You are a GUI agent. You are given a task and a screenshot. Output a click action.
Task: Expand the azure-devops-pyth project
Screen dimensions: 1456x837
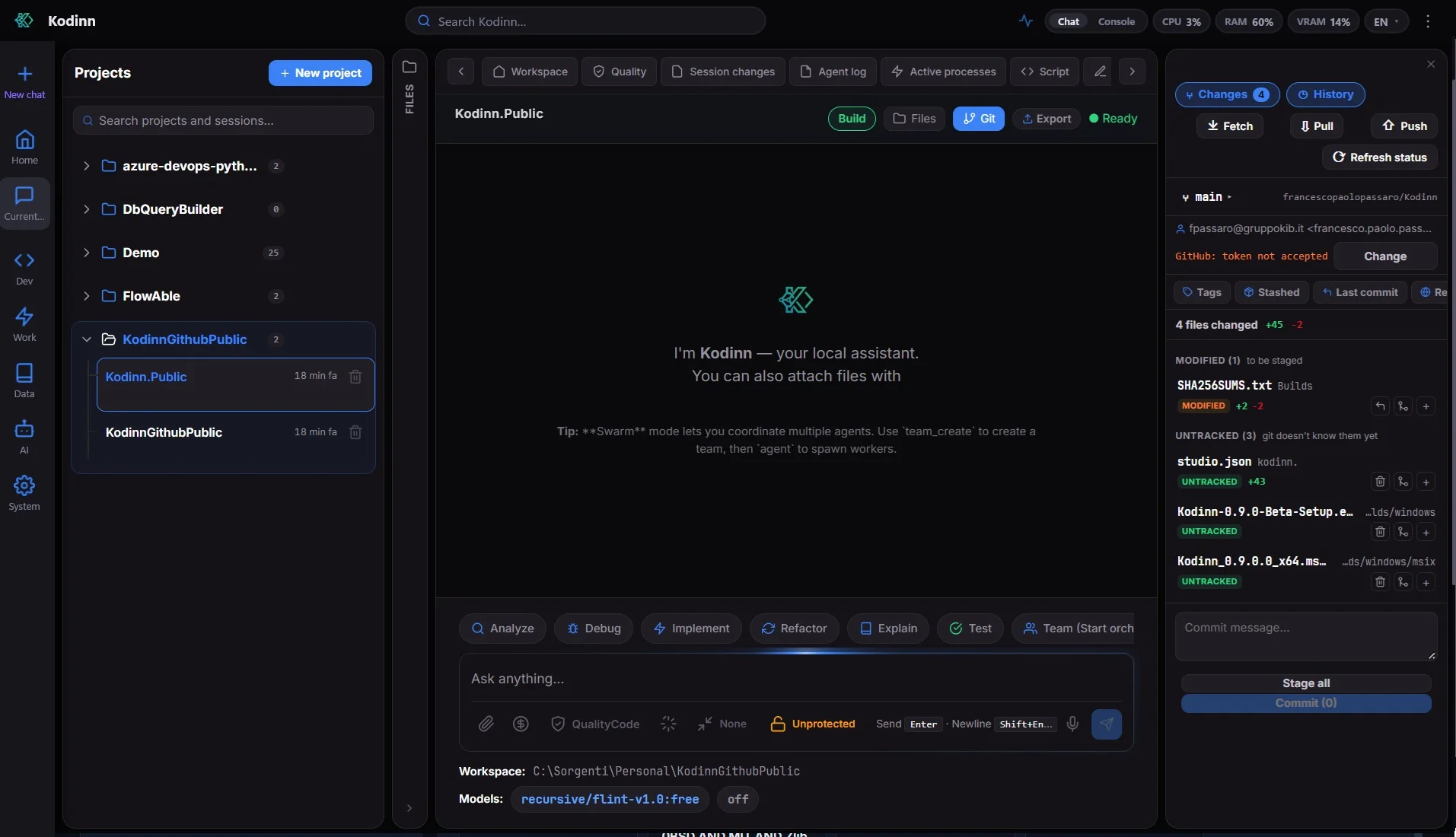click(86, 166)
